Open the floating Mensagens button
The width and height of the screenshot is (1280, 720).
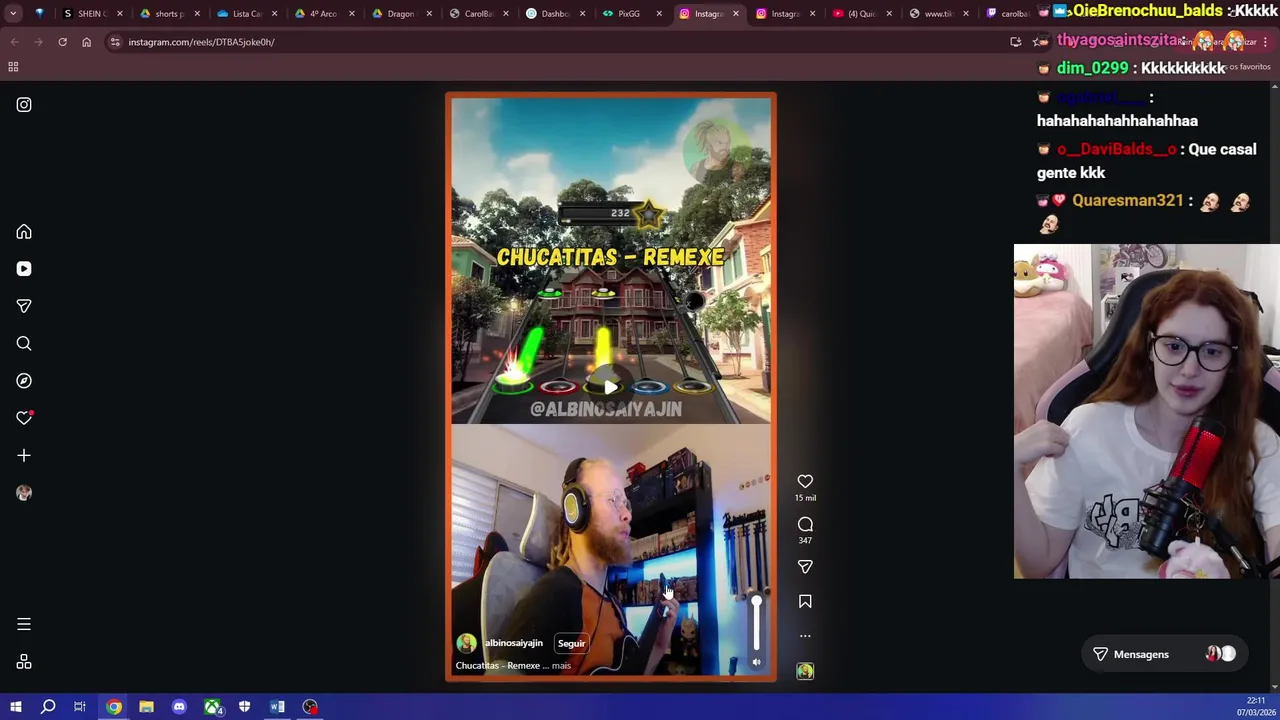(1163, 654)
